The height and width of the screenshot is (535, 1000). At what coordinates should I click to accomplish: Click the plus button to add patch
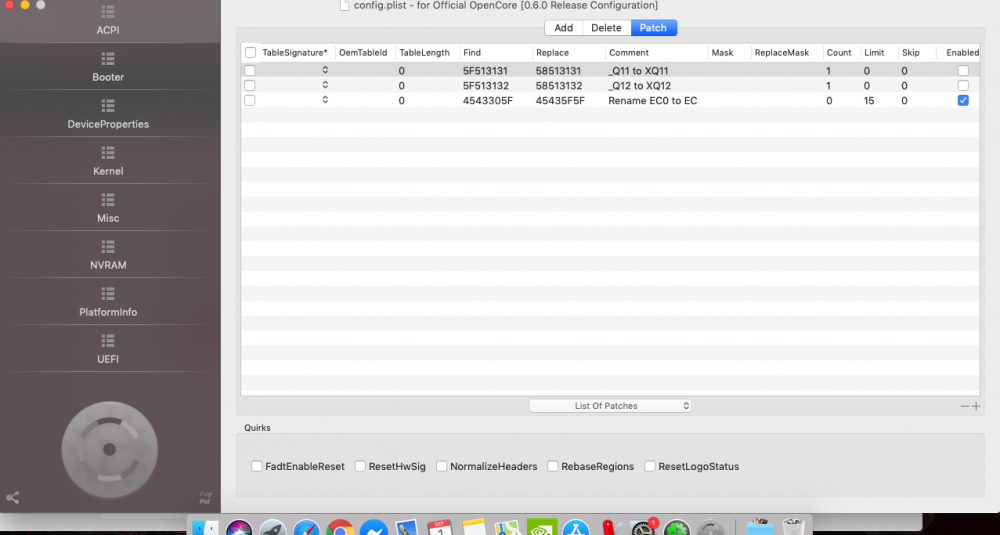tap(976, 406)
